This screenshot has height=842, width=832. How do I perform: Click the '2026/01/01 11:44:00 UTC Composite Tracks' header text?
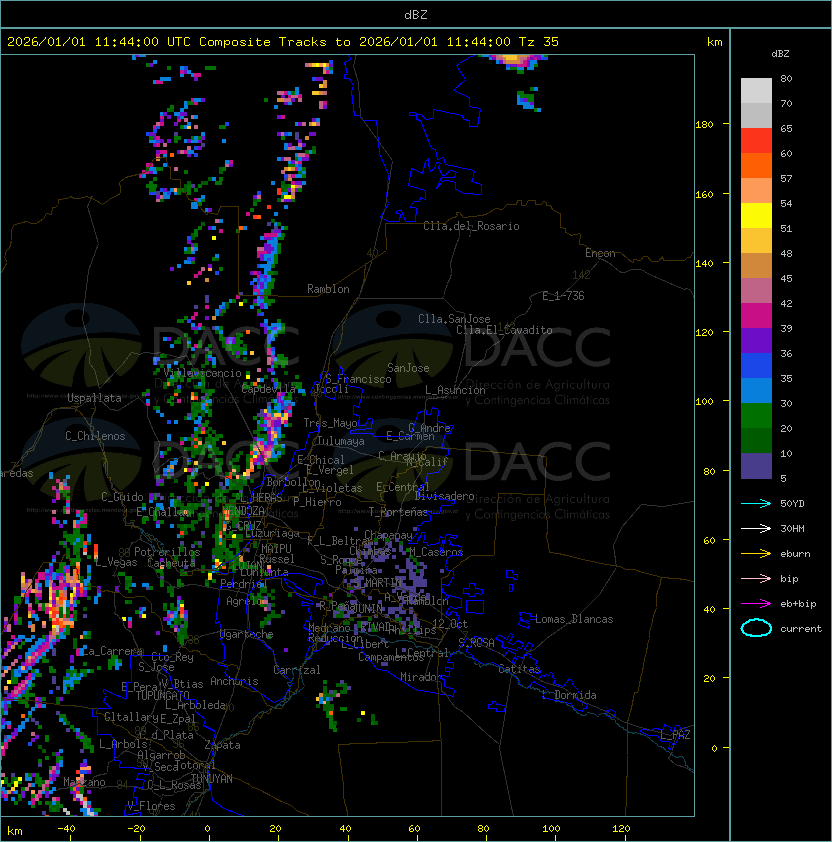167,42
